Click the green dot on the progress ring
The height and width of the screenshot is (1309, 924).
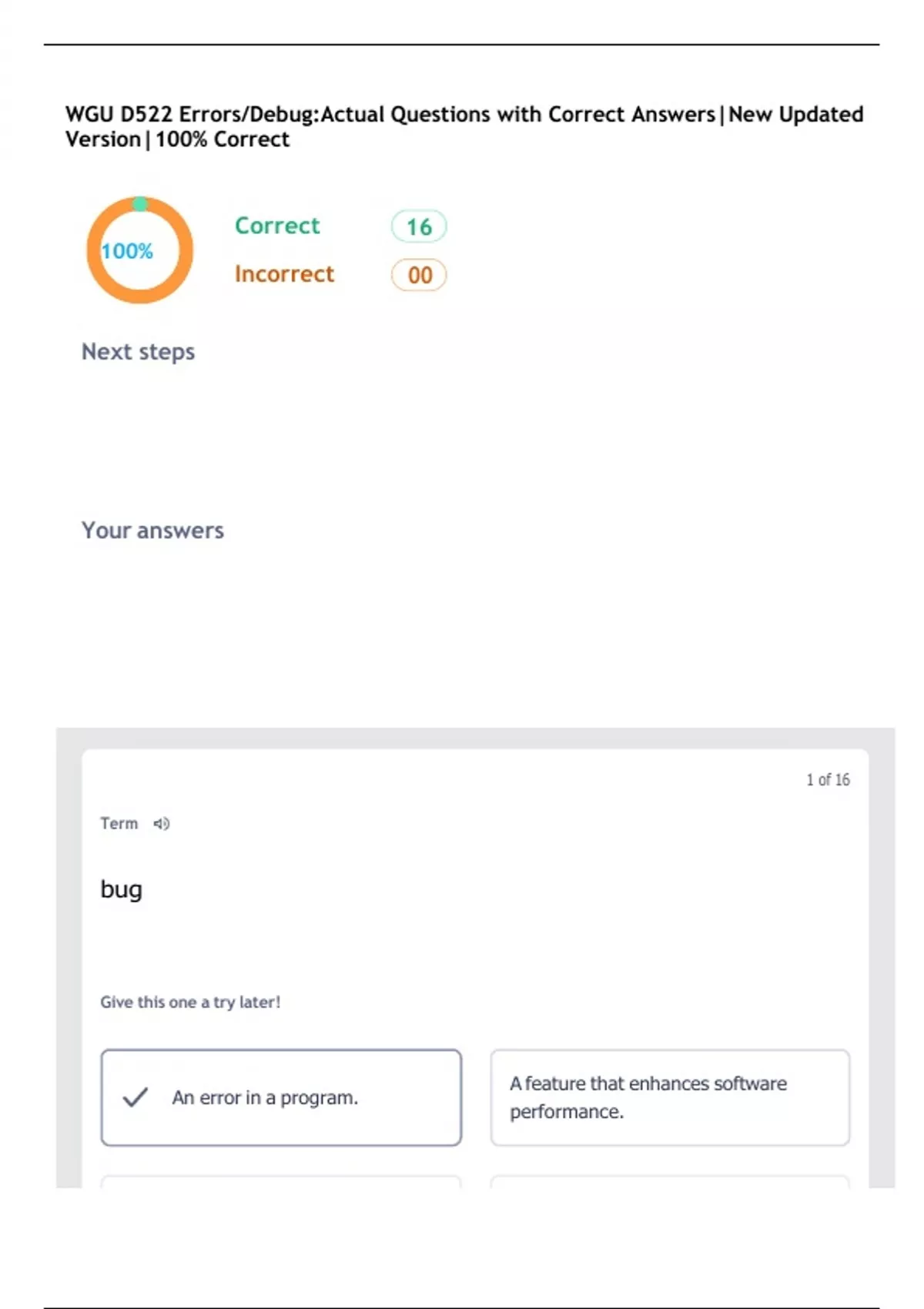(x=140, y=204)
